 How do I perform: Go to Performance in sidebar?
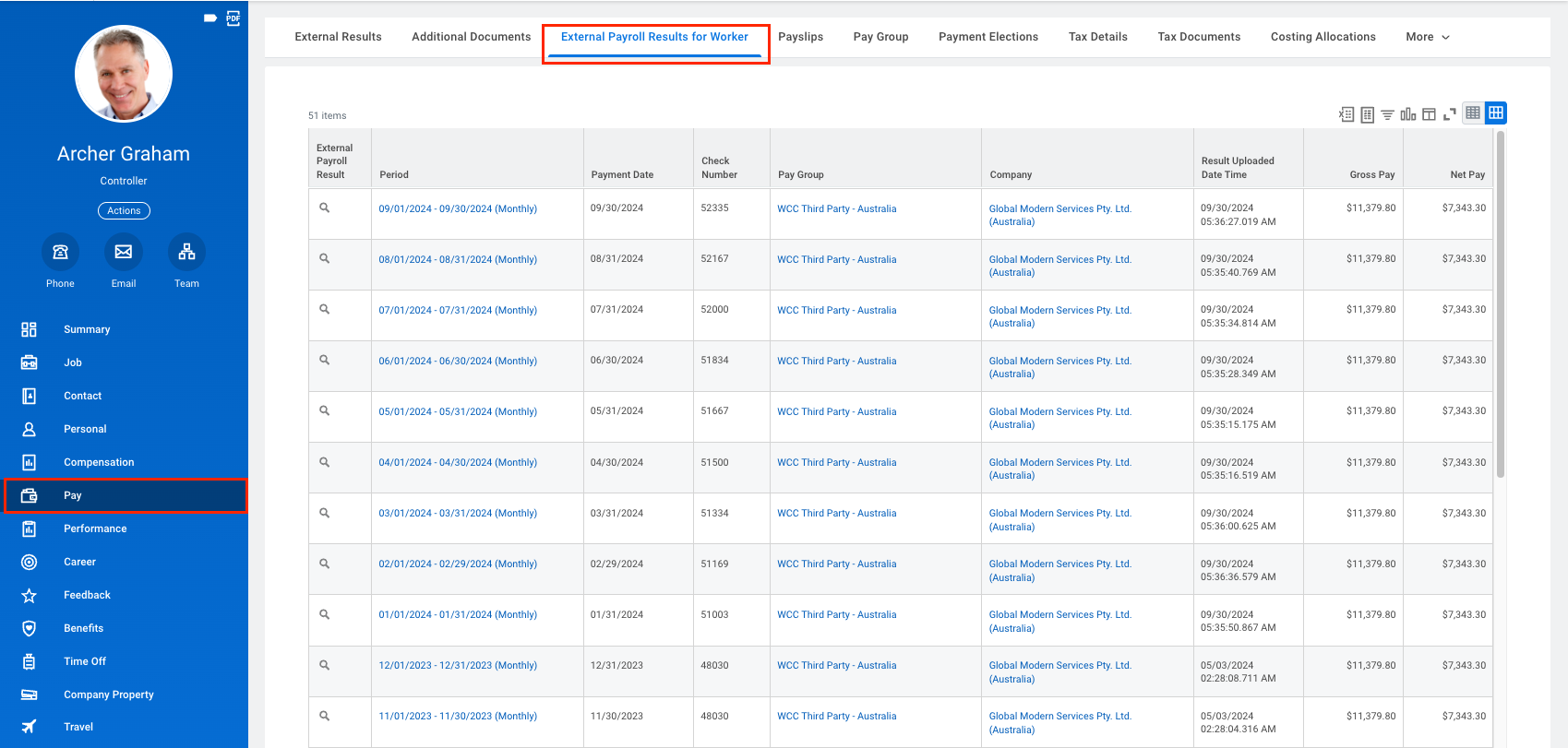point(124,528)
